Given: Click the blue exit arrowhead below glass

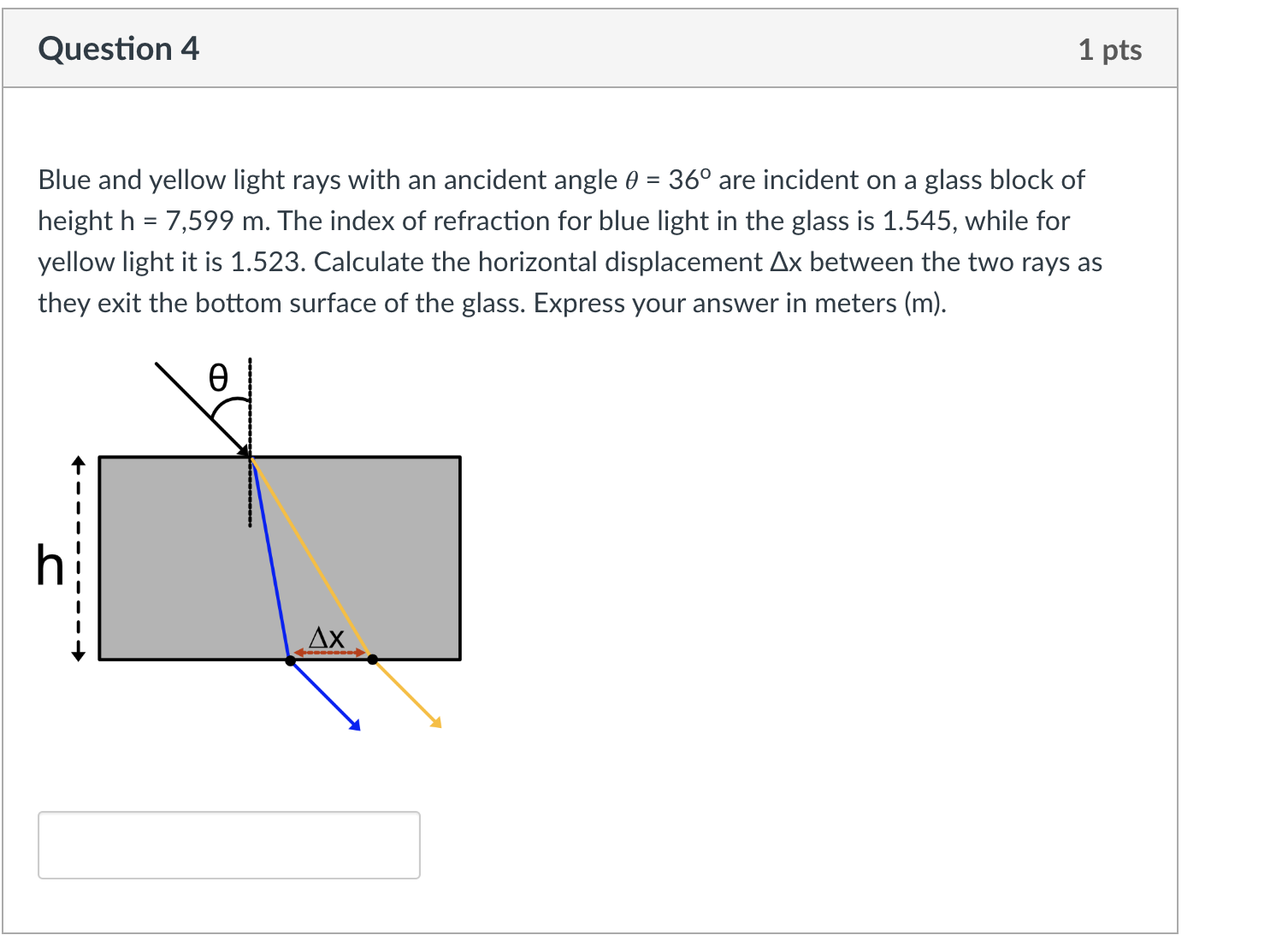Looking at the screenshot, I should pyautogui.click(x=356, y=723).
